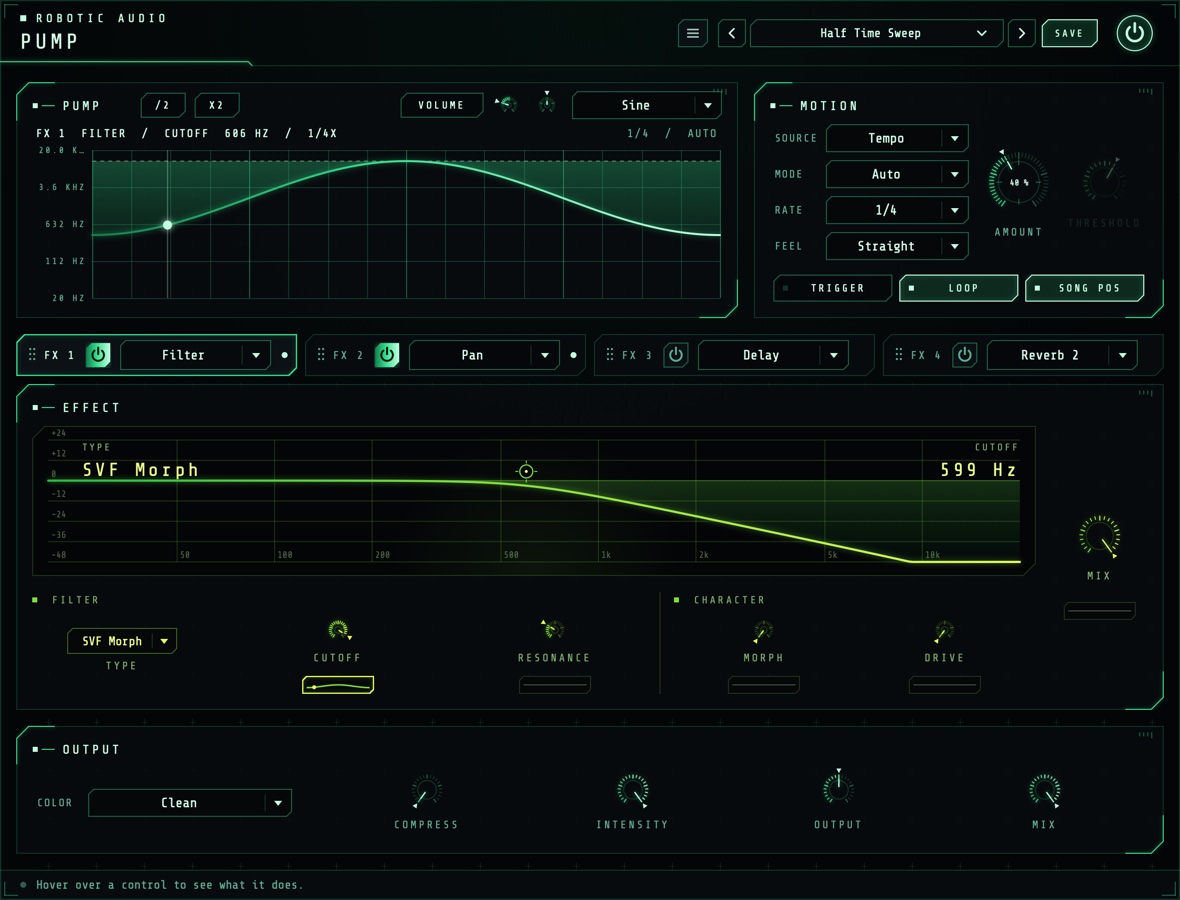Open the Color dropdown set to Clean

click(190, 803)
